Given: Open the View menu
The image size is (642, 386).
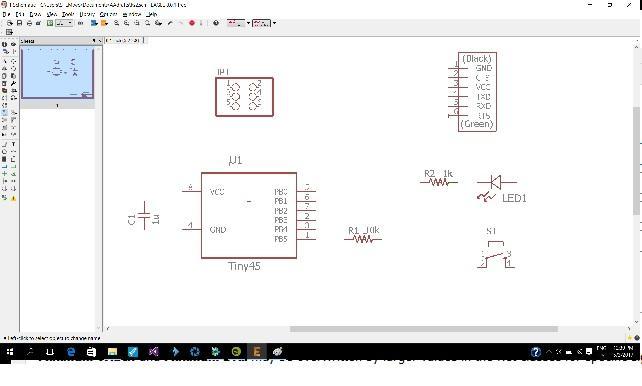Looking at the screenshot, I should (51, 14).
